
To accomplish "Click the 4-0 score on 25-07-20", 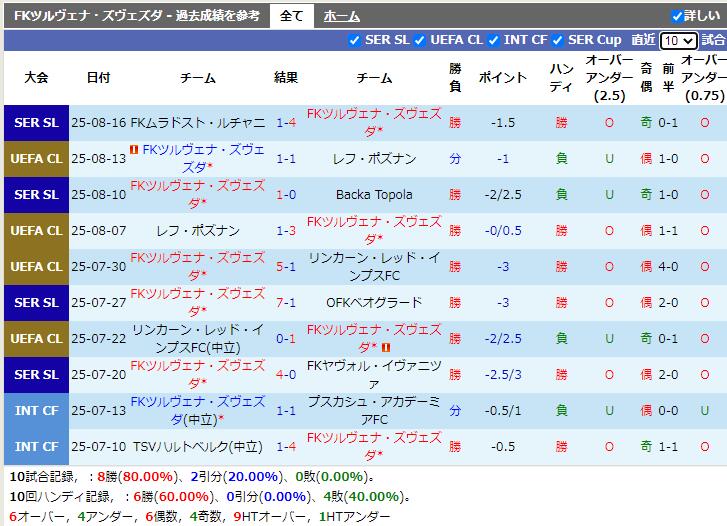I will (286, 375).
